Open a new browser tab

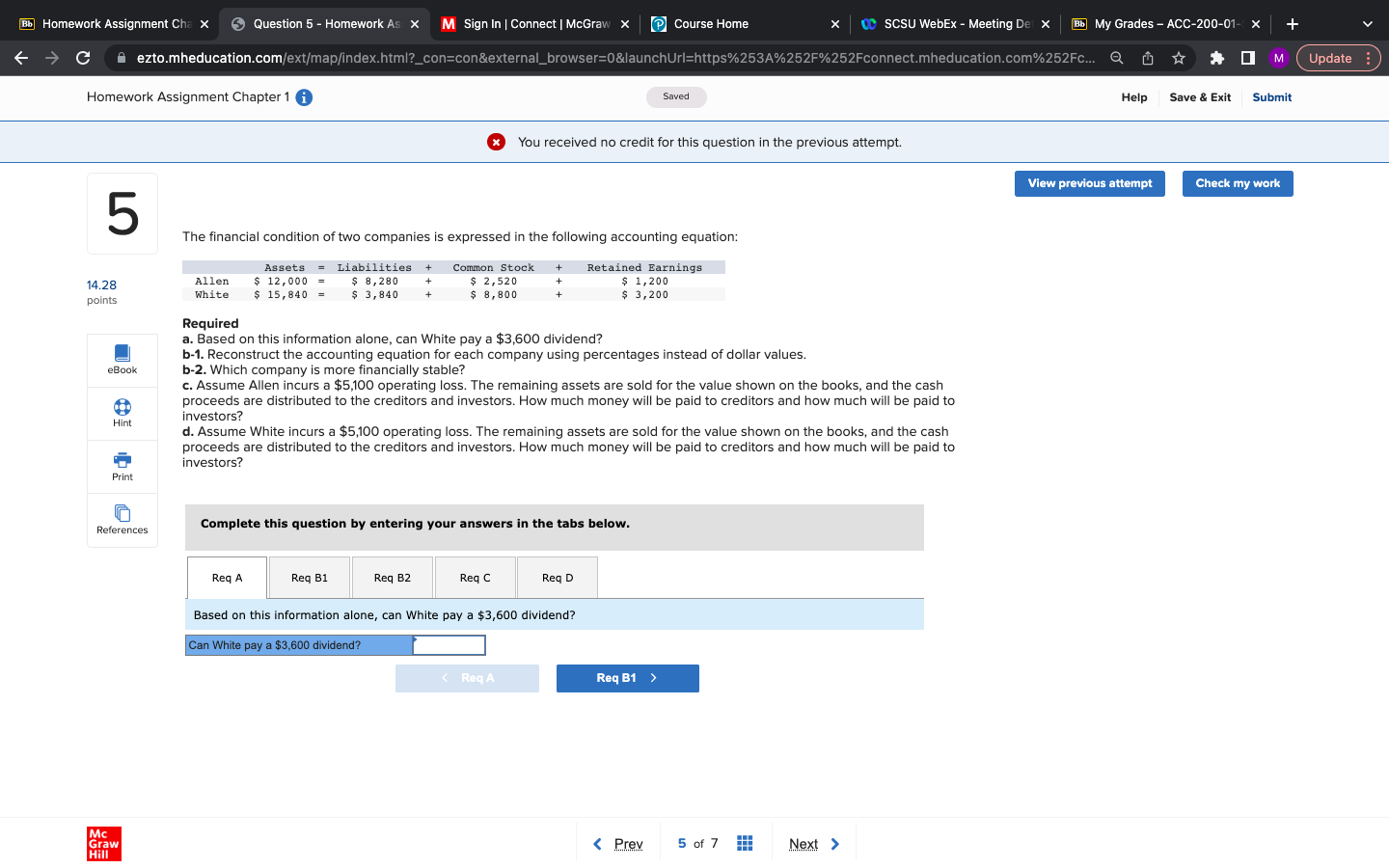[1293, 24]
